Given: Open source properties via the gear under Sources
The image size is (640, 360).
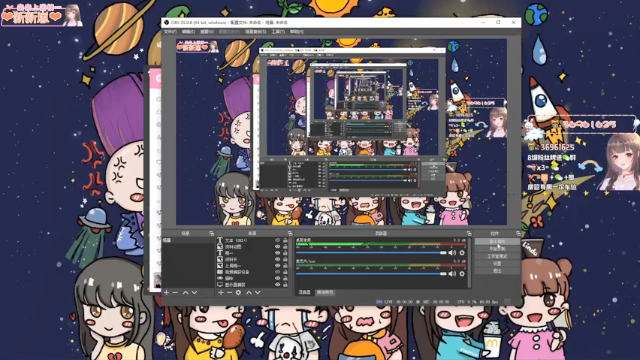Looking at the screenshot, I should pyautogui.click(x=239, y=293).
